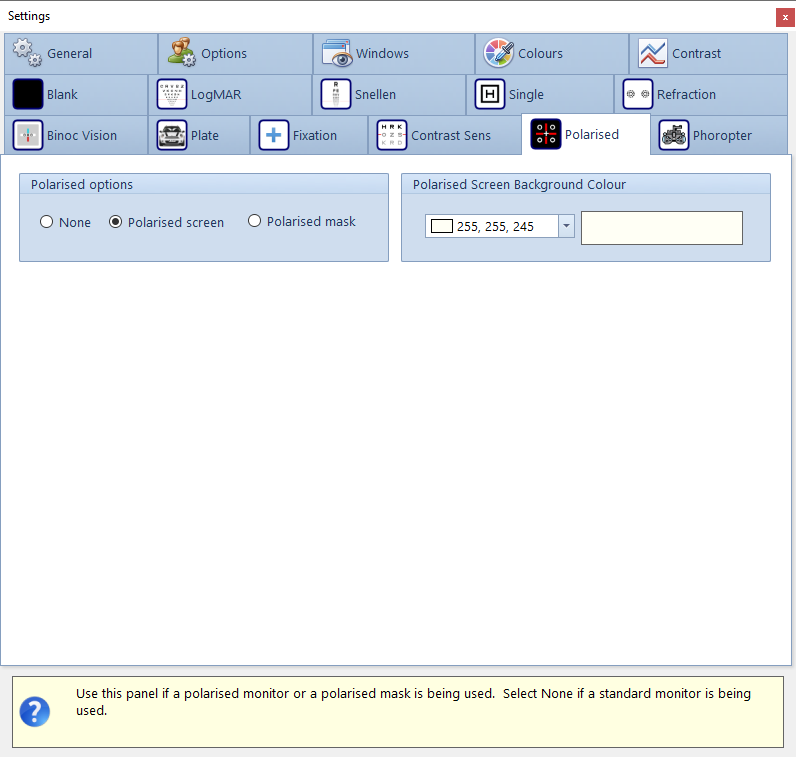
Task: Choose the Polarised mask radio button
Action: point(255,221)
